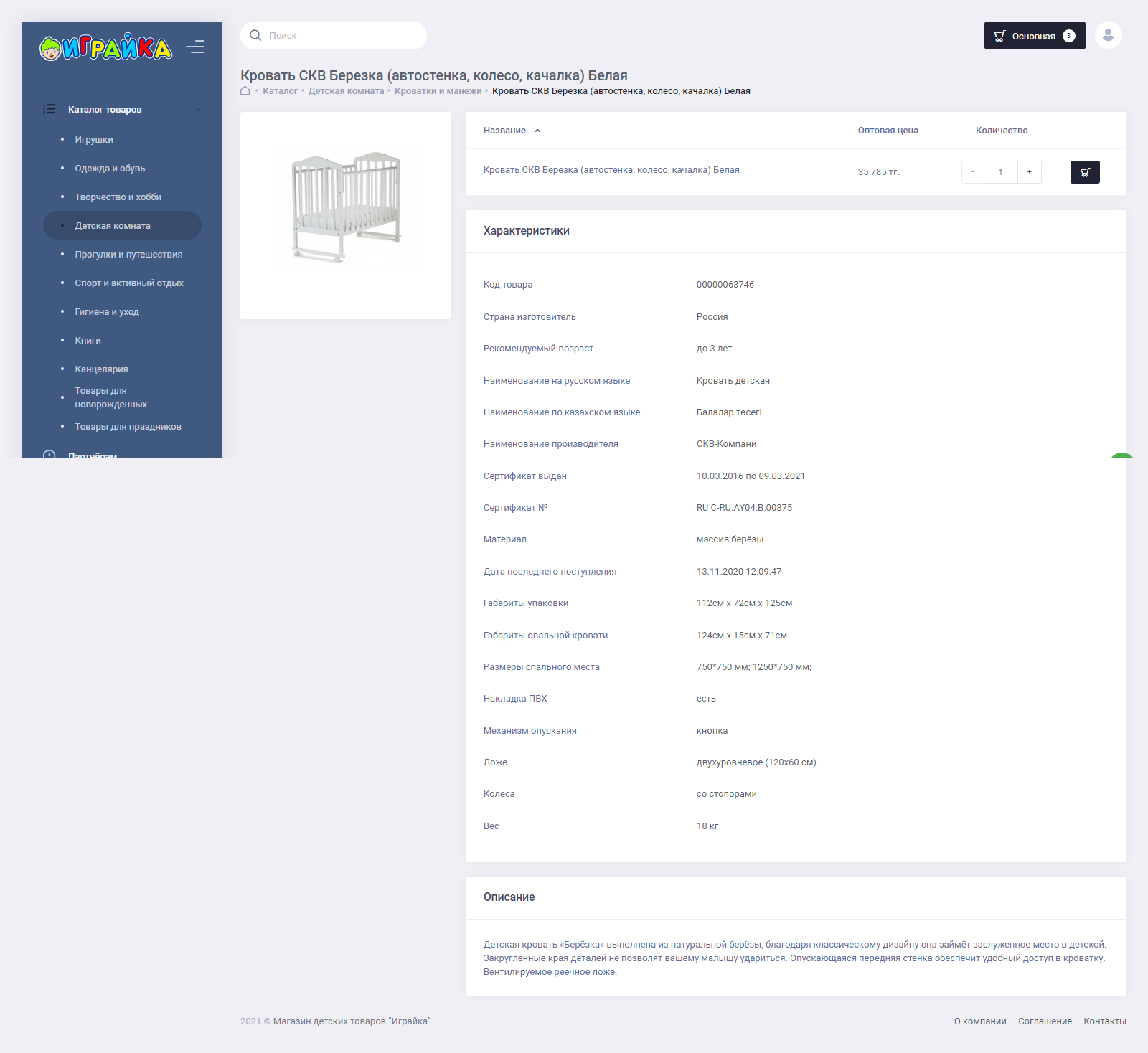Click the price 35 785 тг.

(879, 172)
